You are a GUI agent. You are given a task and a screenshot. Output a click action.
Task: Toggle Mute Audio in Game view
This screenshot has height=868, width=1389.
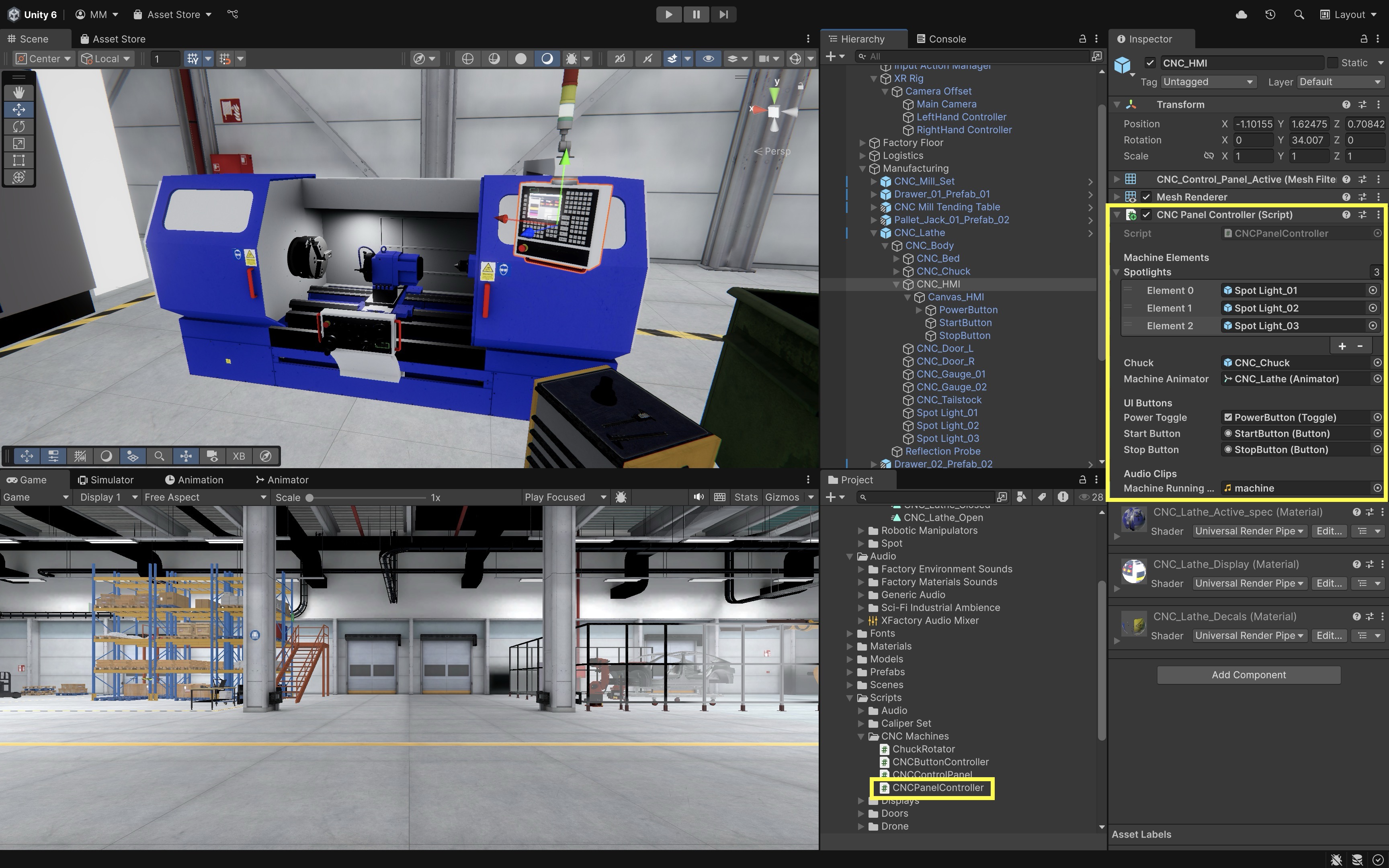click(698, 497)
